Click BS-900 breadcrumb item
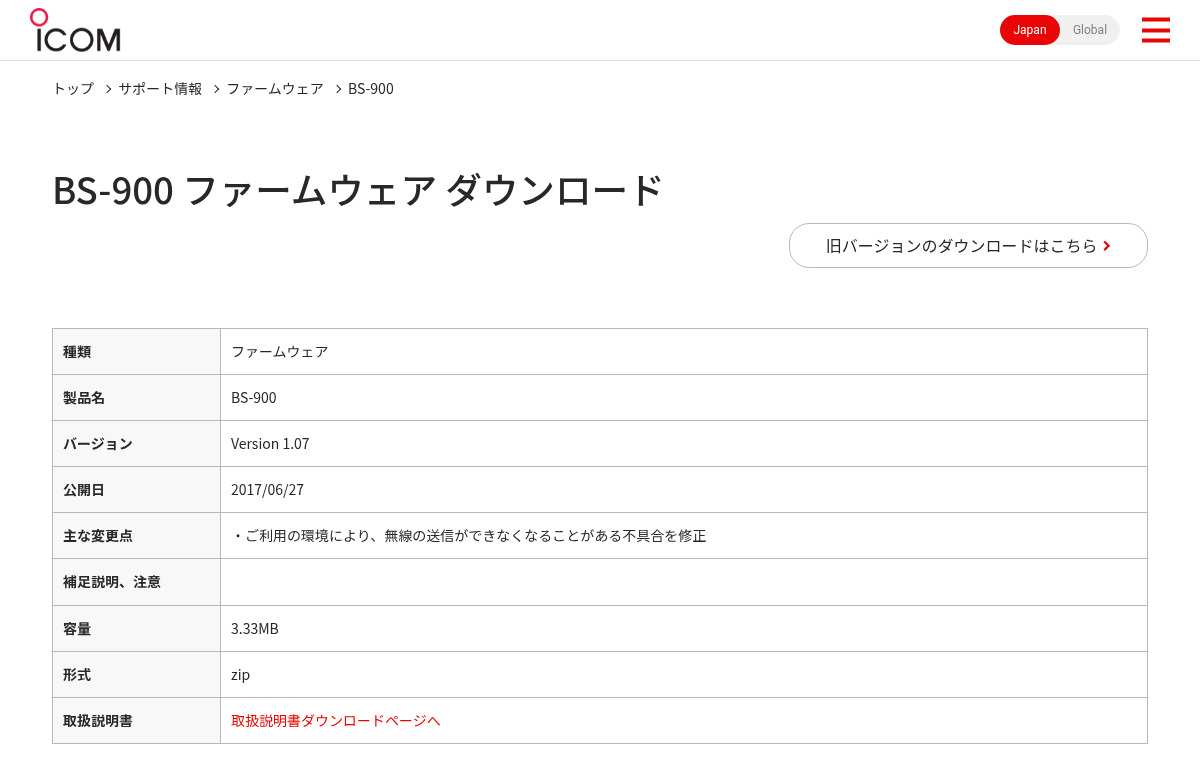Viewport: 1200px width, 757px height. pos(371,88)
